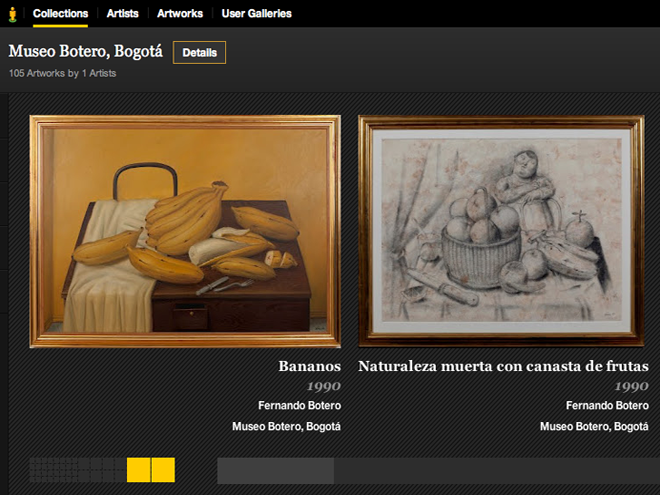This screenshot has width=660, height=495.
Task: Click the Bananos artwork title
Action: [x=309, y=367]
